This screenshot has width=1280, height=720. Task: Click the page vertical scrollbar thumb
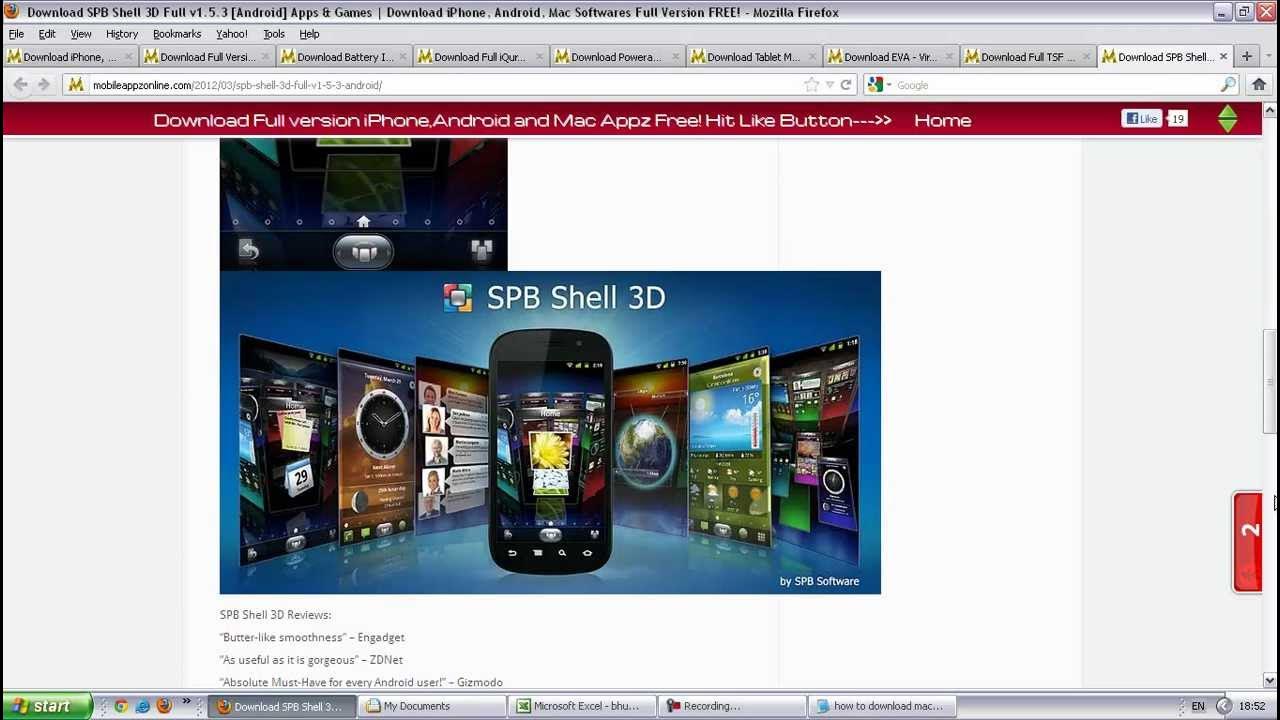point(1270,382)
